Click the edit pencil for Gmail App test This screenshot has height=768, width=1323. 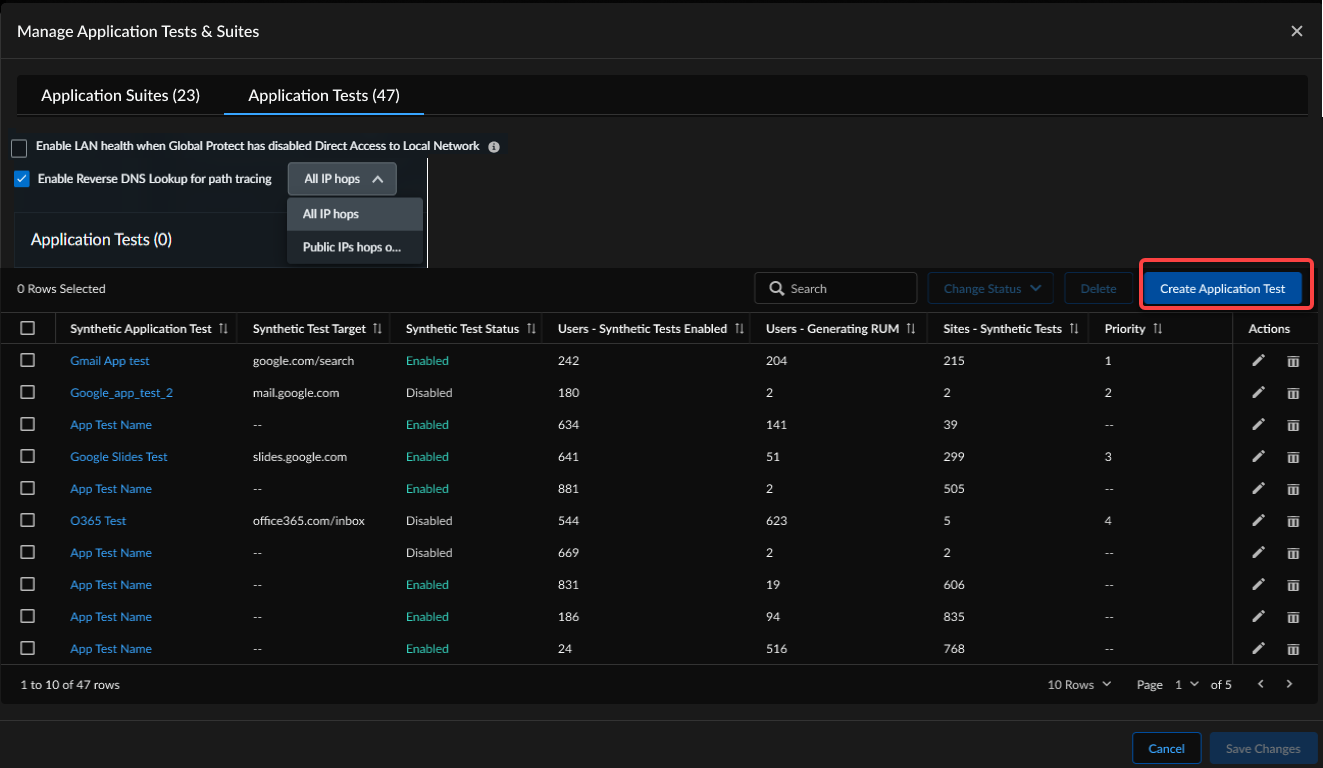point(1258,360)
